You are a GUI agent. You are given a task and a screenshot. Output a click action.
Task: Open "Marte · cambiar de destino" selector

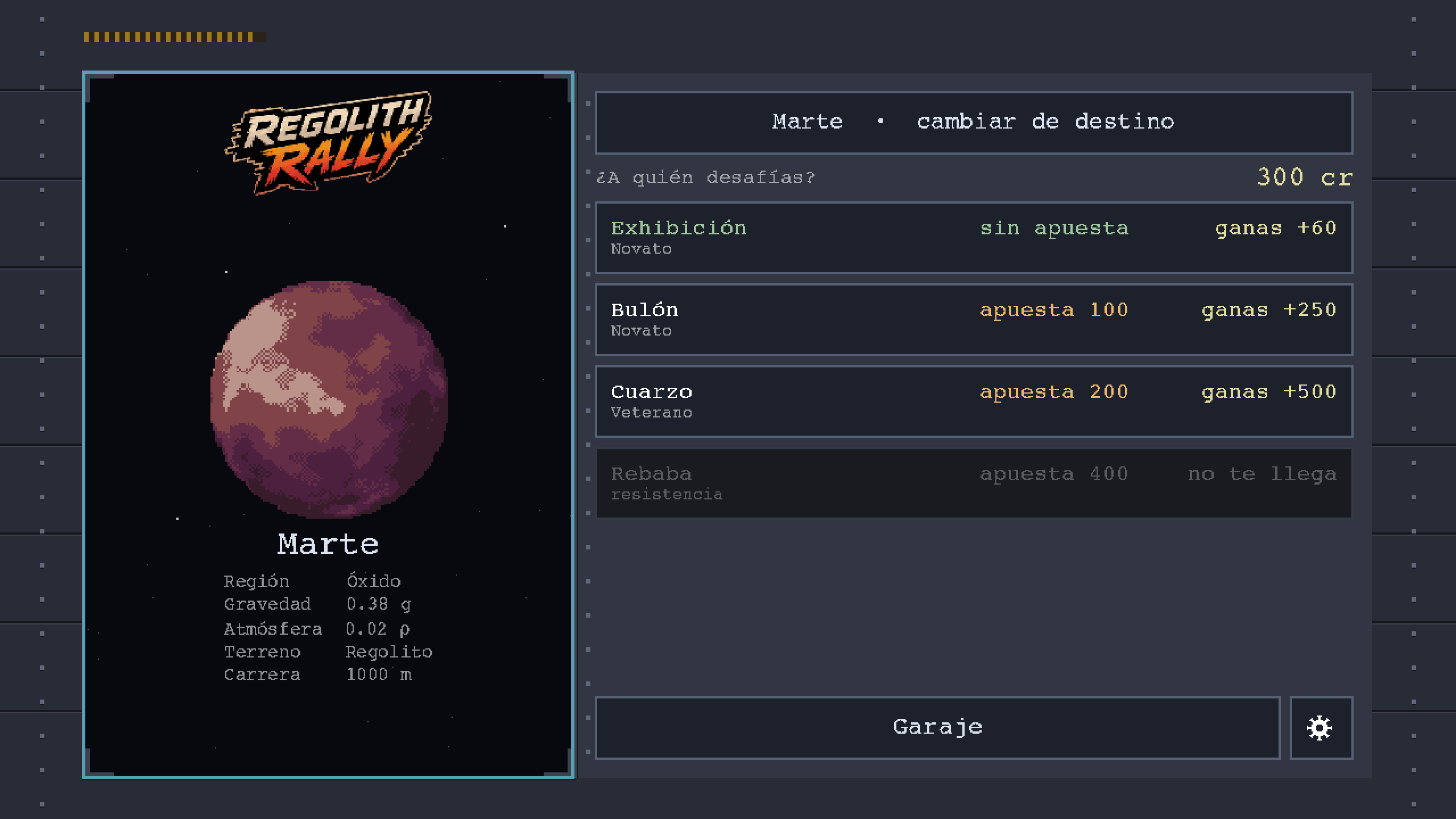974,122
